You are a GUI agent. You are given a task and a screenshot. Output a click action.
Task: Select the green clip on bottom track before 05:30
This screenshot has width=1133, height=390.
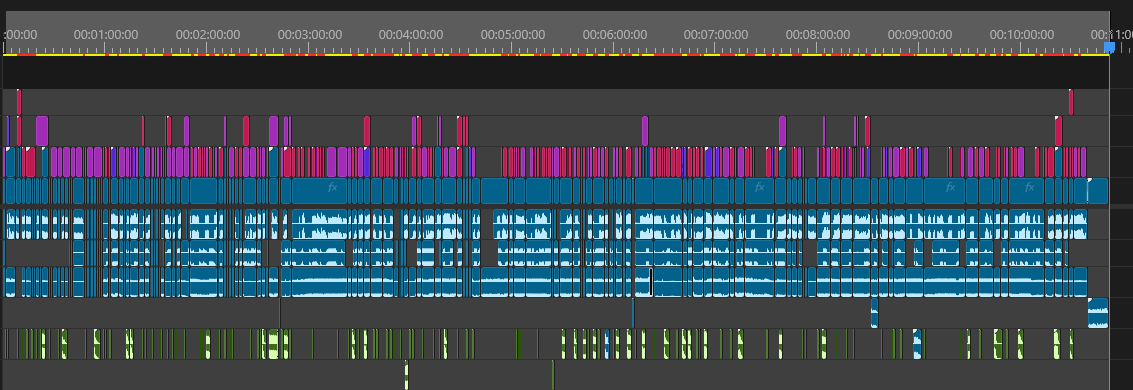[x=553, y=375]
